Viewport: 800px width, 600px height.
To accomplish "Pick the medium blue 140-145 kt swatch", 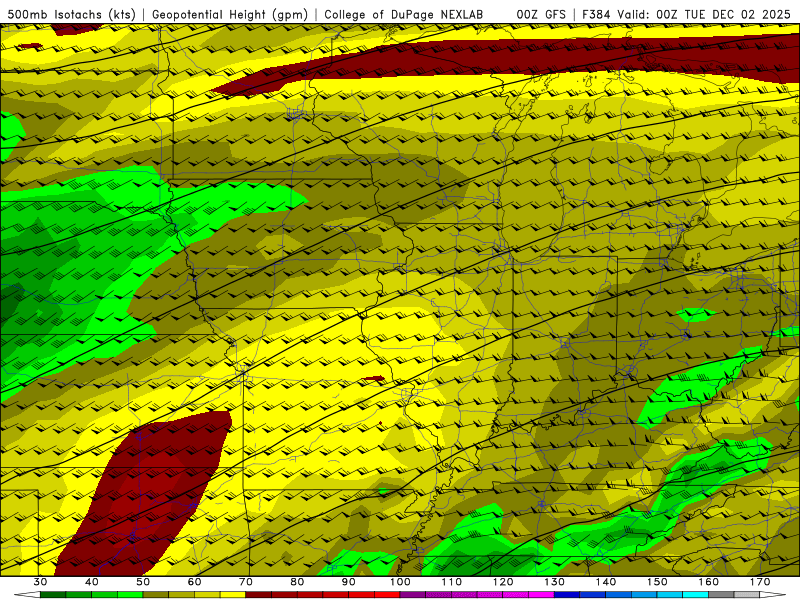I will click(618, 595).
